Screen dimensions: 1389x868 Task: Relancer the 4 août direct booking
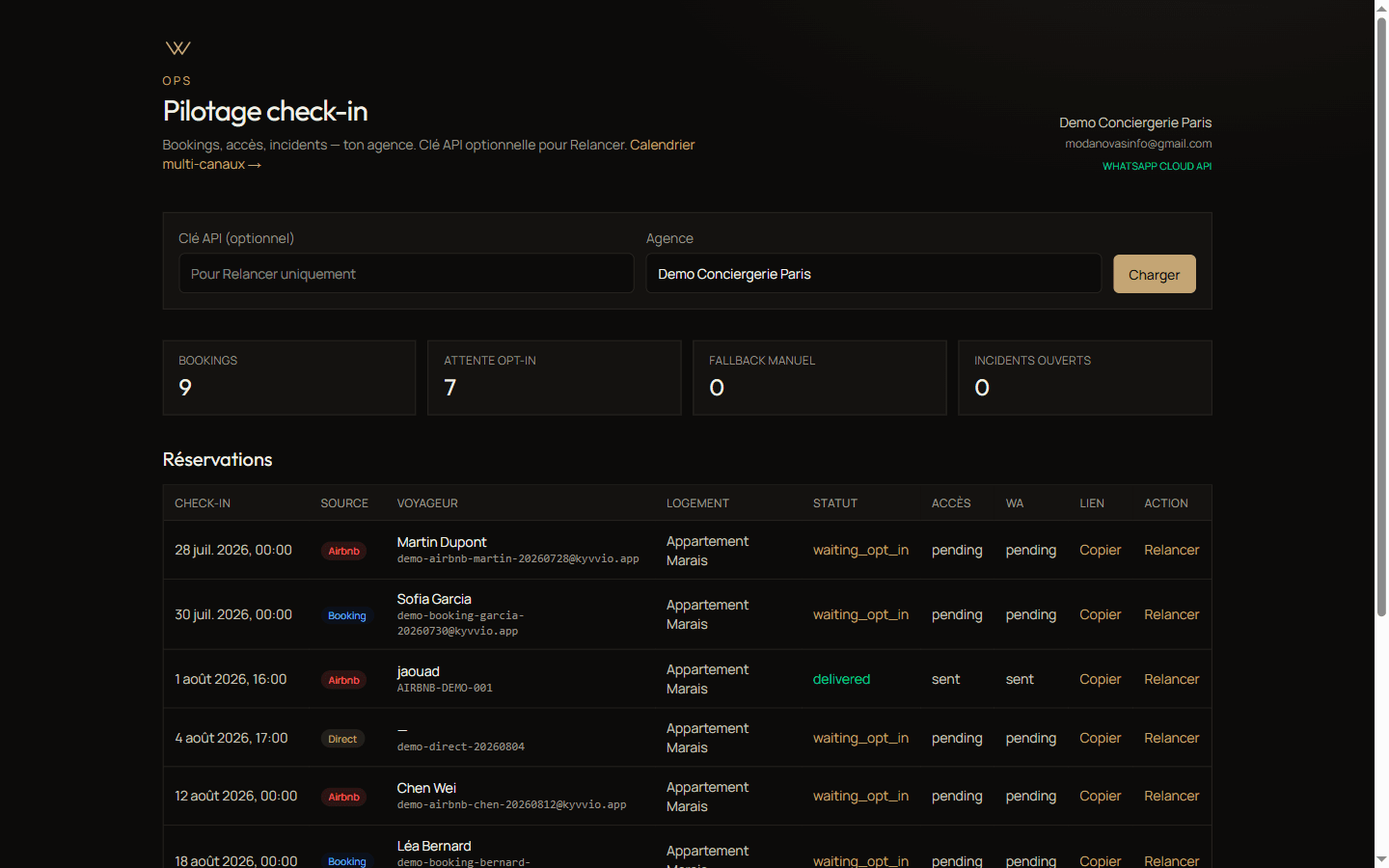pos(1171,738)
